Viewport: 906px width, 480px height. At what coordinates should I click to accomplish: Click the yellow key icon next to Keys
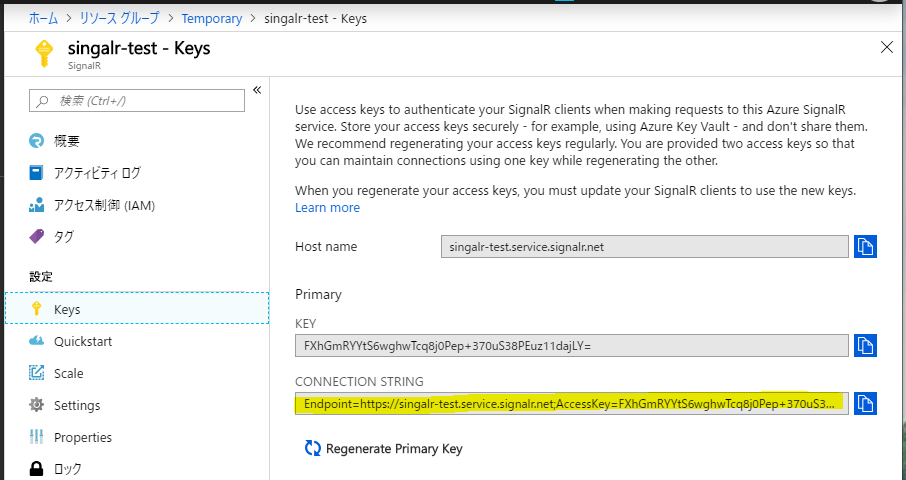(36, 308)
